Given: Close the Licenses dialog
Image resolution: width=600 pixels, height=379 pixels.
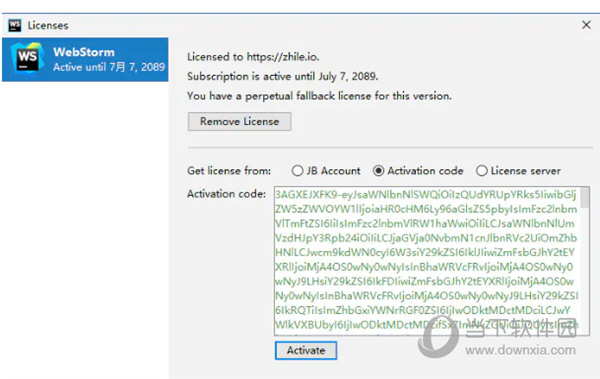Looking at the screenshot, I should 586,25.
